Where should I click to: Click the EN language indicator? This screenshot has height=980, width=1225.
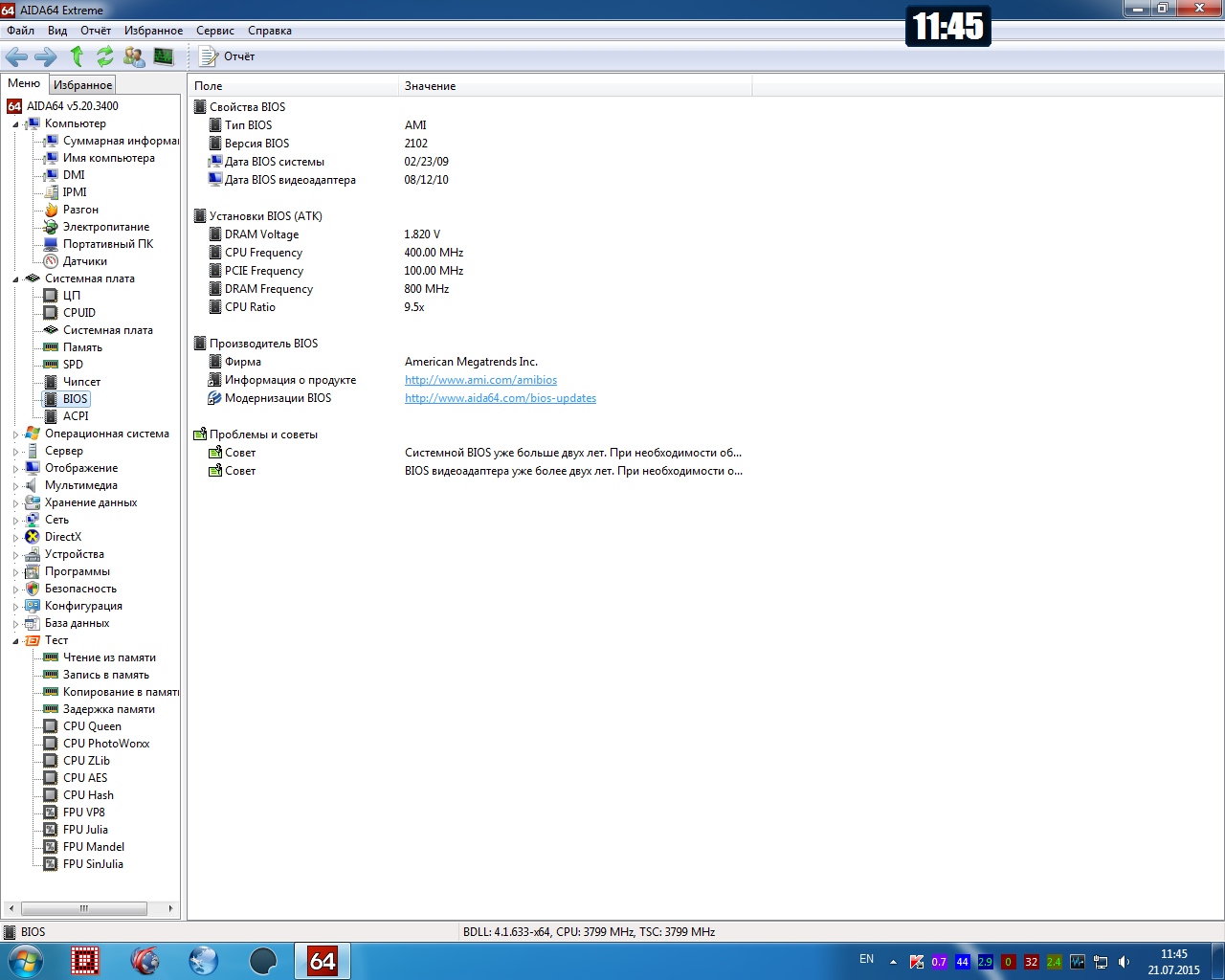coord(866,959)
